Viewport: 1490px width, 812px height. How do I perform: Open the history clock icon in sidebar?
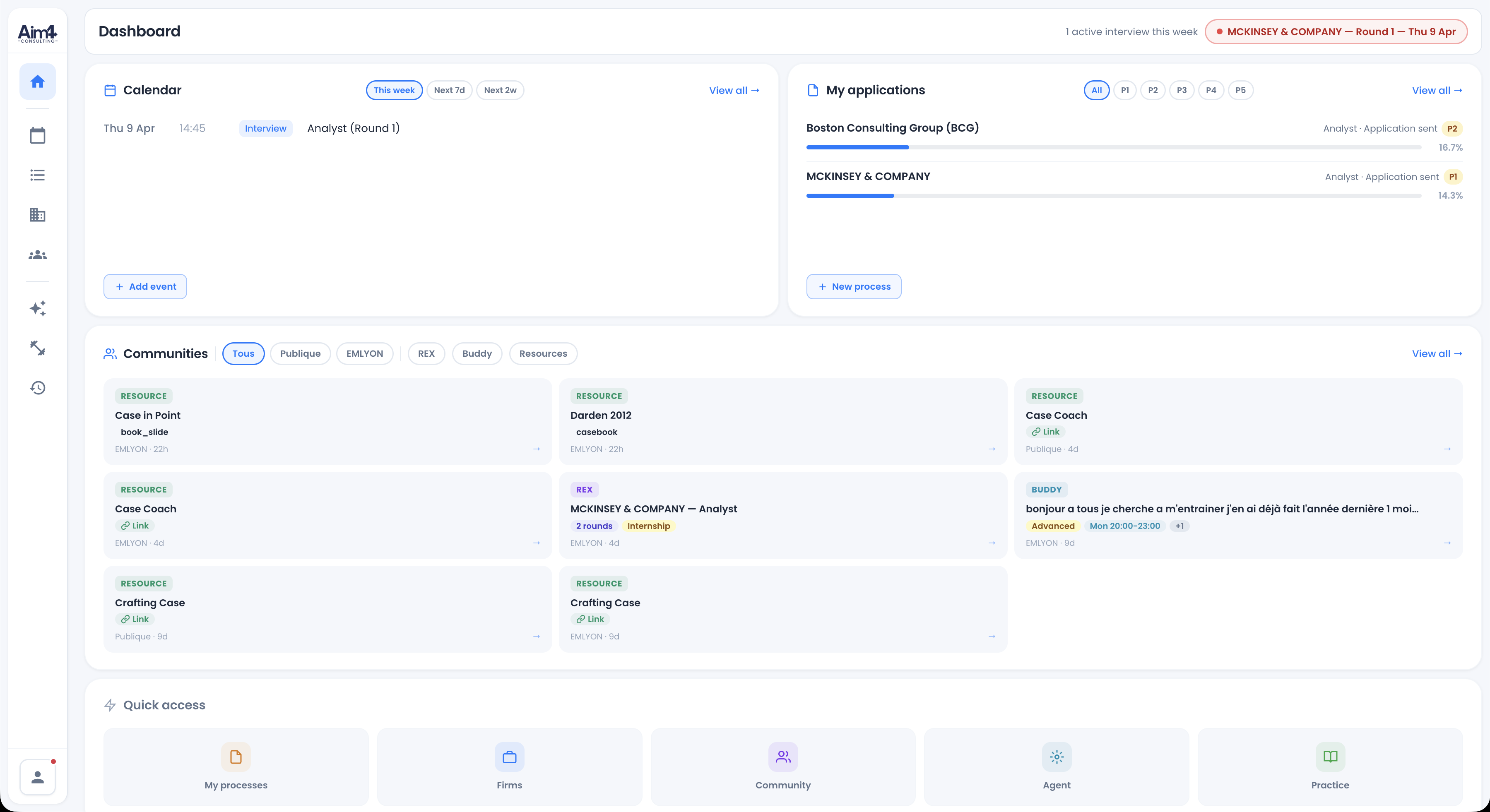[38, 387]
